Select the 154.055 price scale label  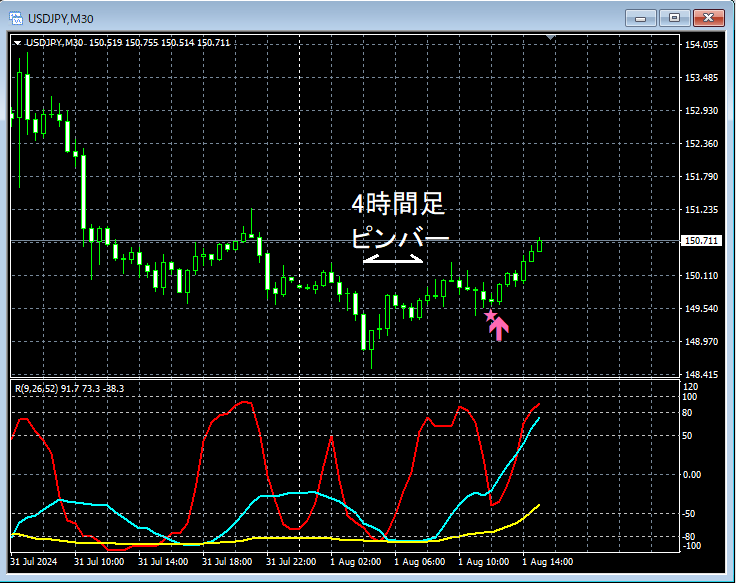click(x=701, y=45)
